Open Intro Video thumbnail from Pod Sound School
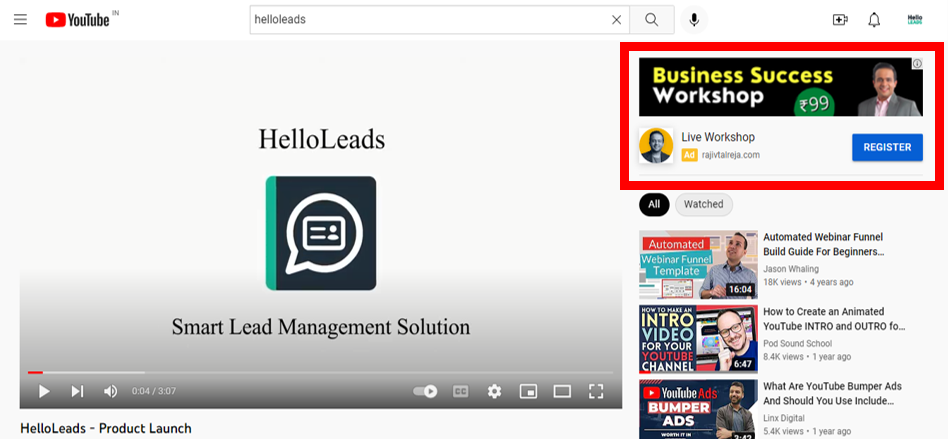The image size is (948, 439). pos(698,339)
